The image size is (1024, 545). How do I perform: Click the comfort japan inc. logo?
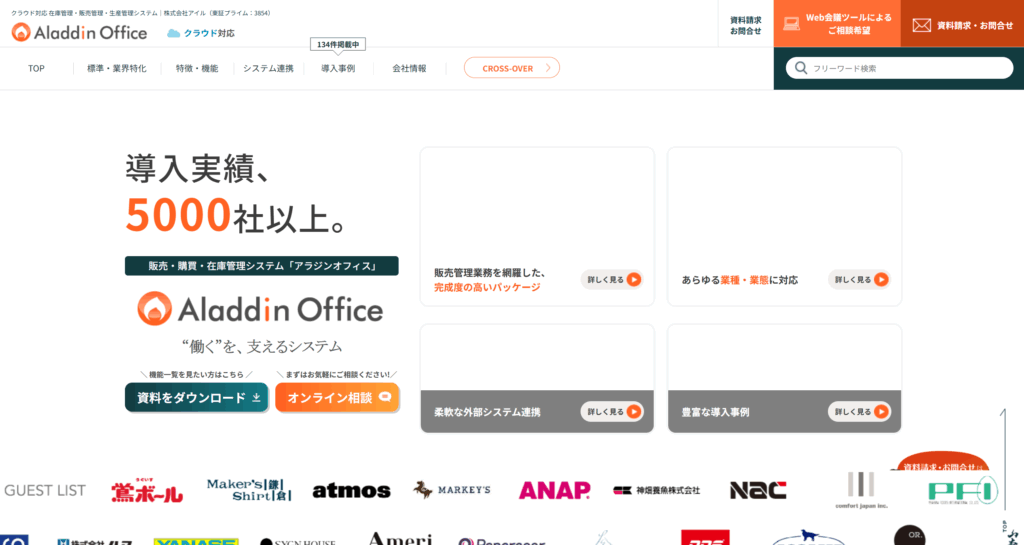pos(861,490)
